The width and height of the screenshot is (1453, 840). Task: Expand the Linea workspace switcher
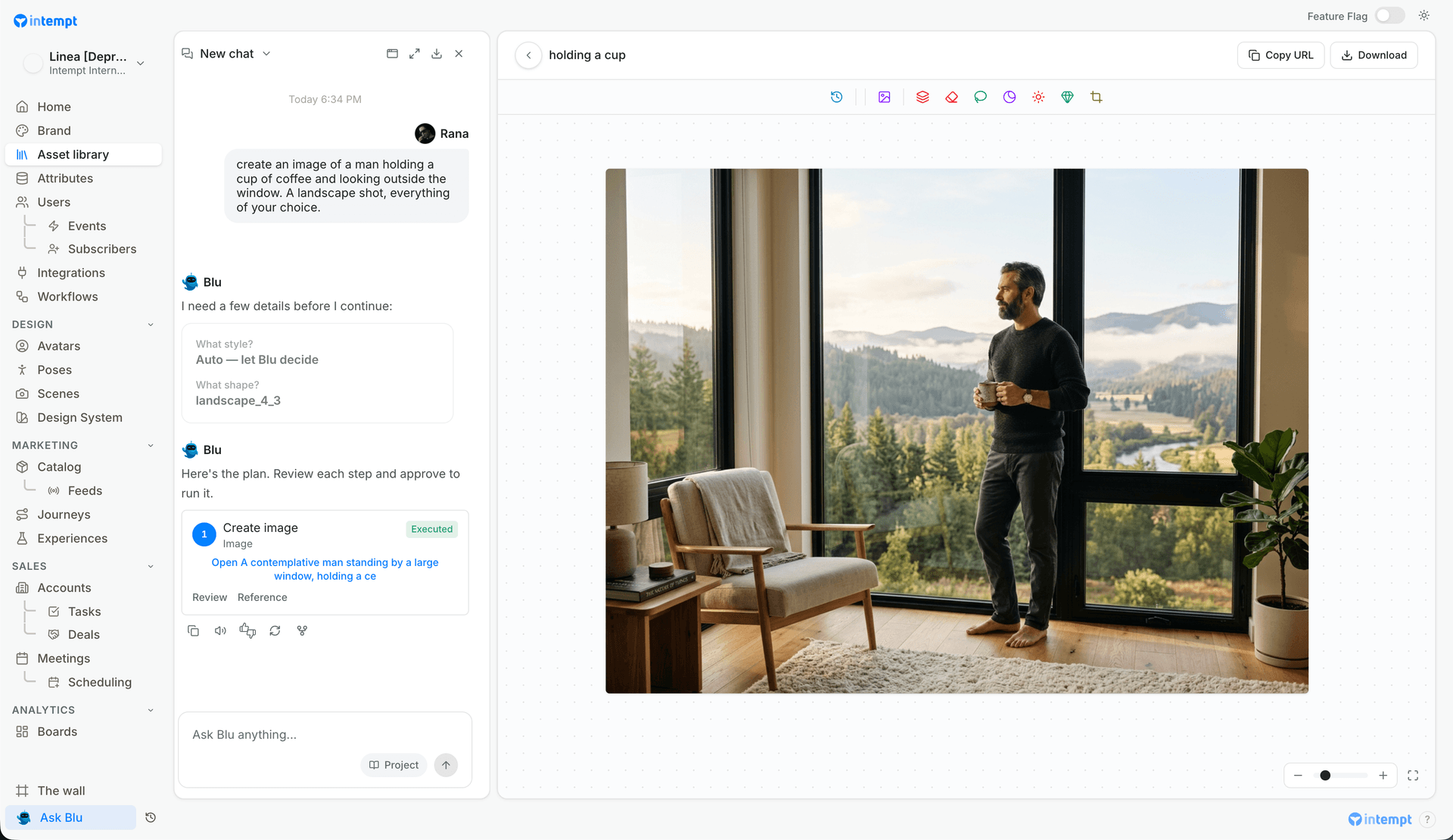click(85, 63)
